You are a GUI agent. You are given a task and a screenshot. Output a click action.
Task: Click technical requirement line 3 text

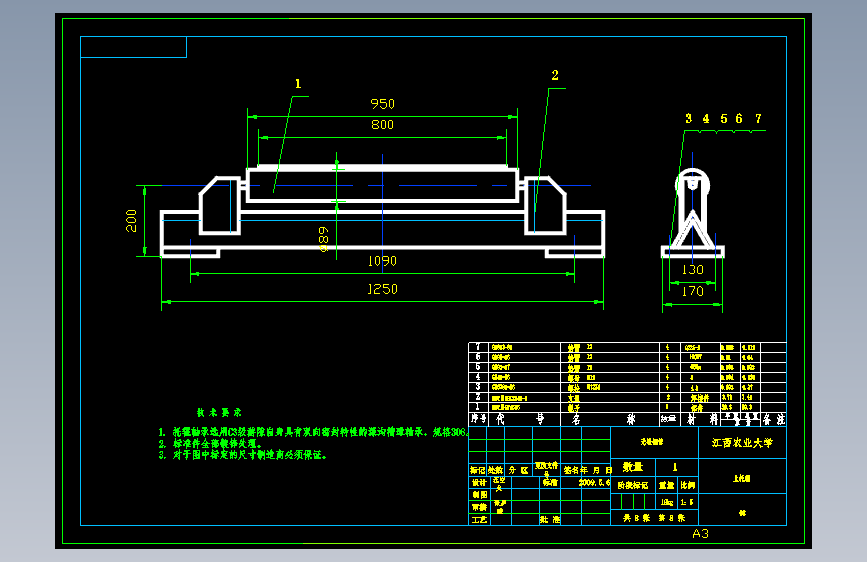tap(243, 455)
